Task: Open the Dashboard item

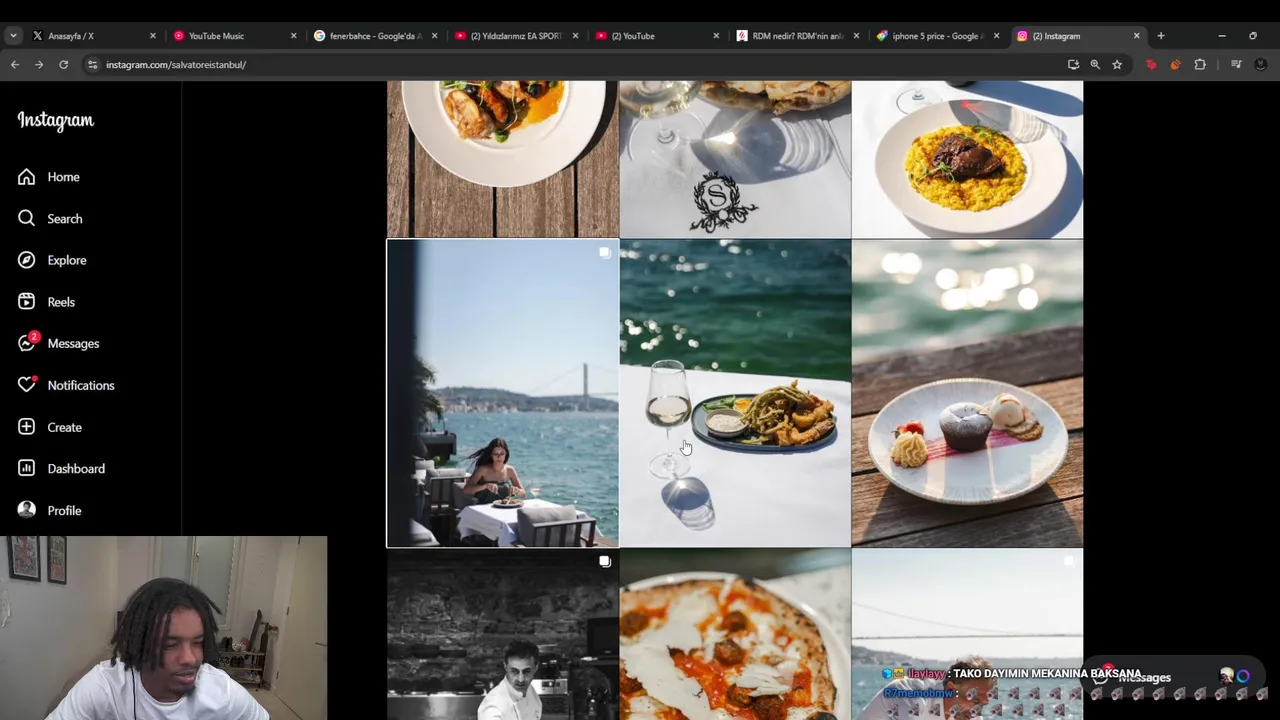Action: (x=61, y=469)
